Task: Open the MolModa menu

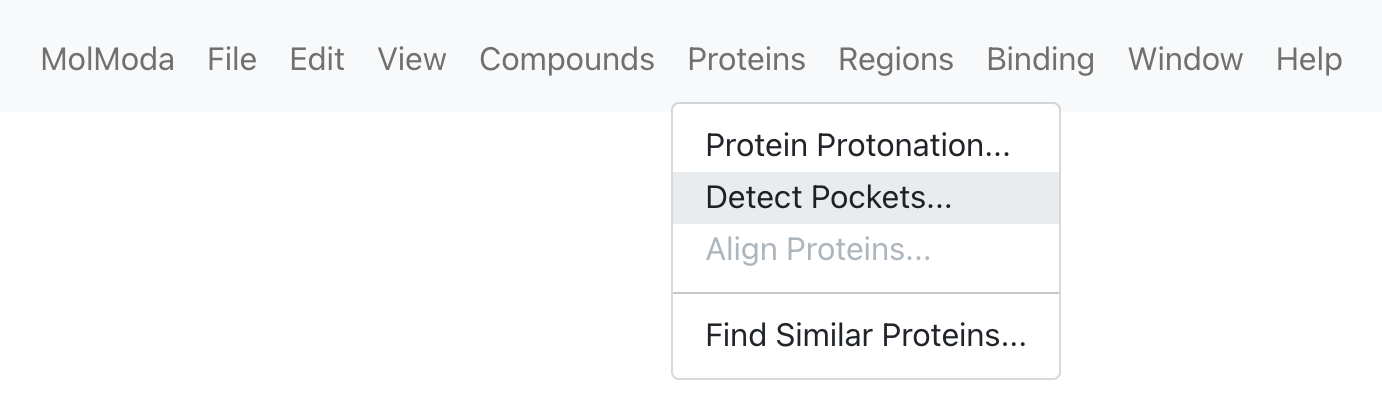Action: pyautogui.click(x=107, y=59)
